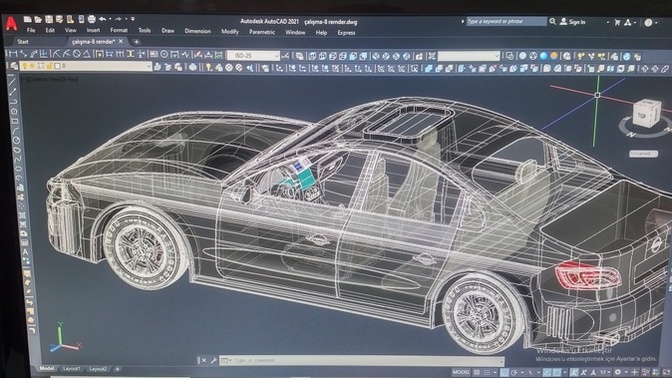Close the çalışma-8 drawing tab
The image size is (672, 378).
121,41
